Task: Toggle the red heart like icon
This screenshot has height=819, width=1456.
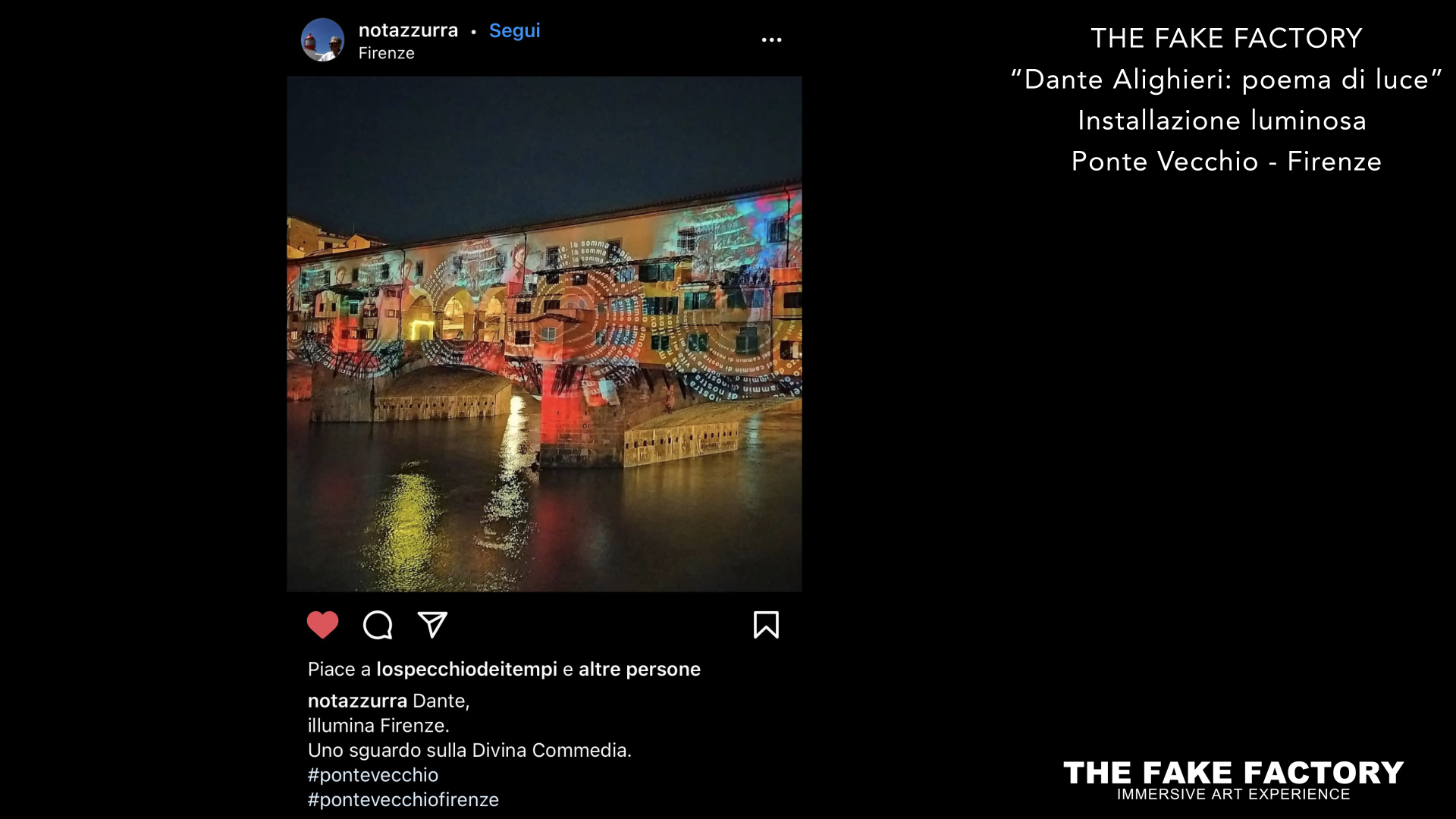Action: (322, 625)
